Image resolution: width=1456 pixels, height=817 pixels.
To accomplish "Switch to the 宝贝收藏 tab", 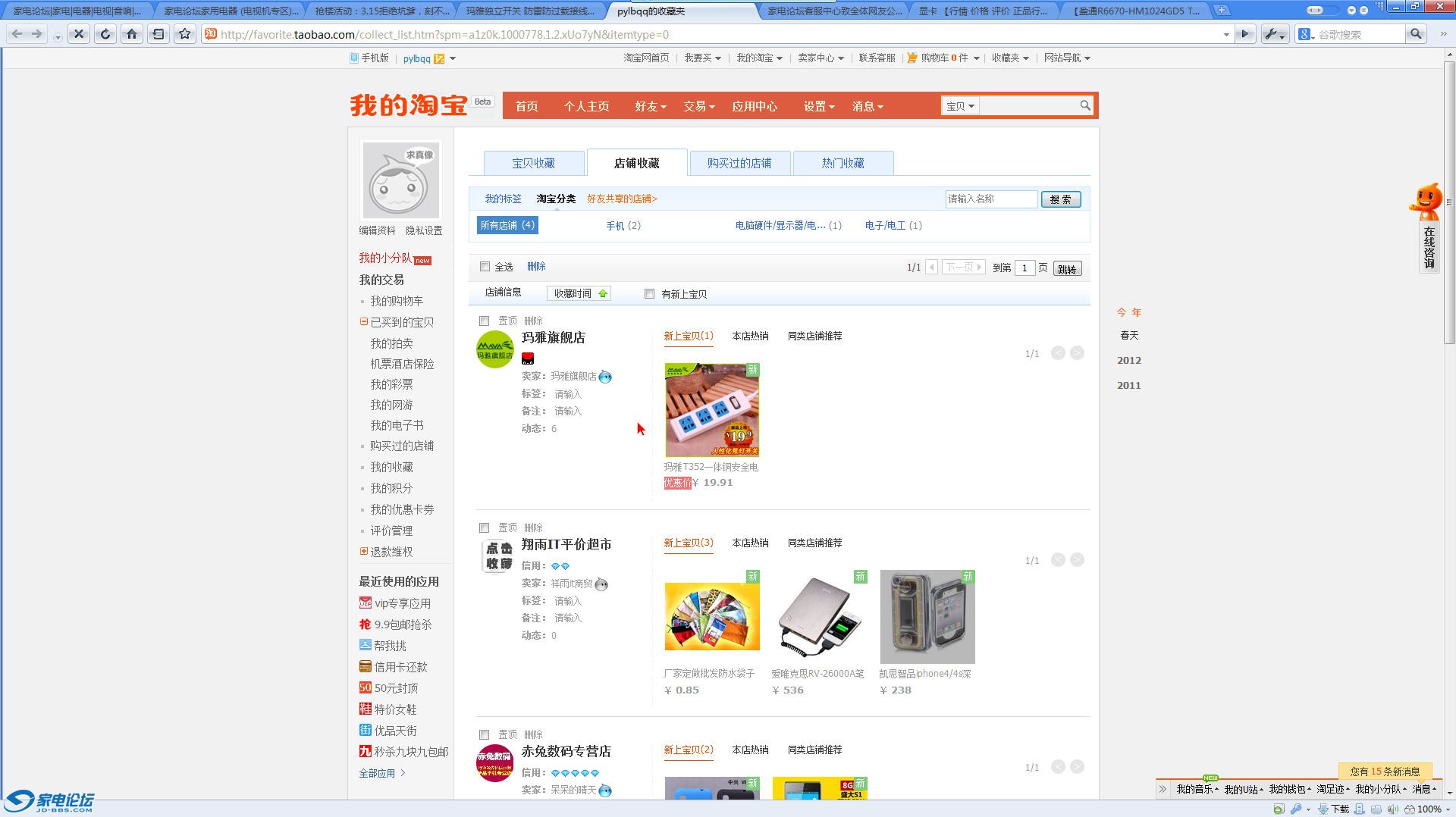I will coord(533,163).
